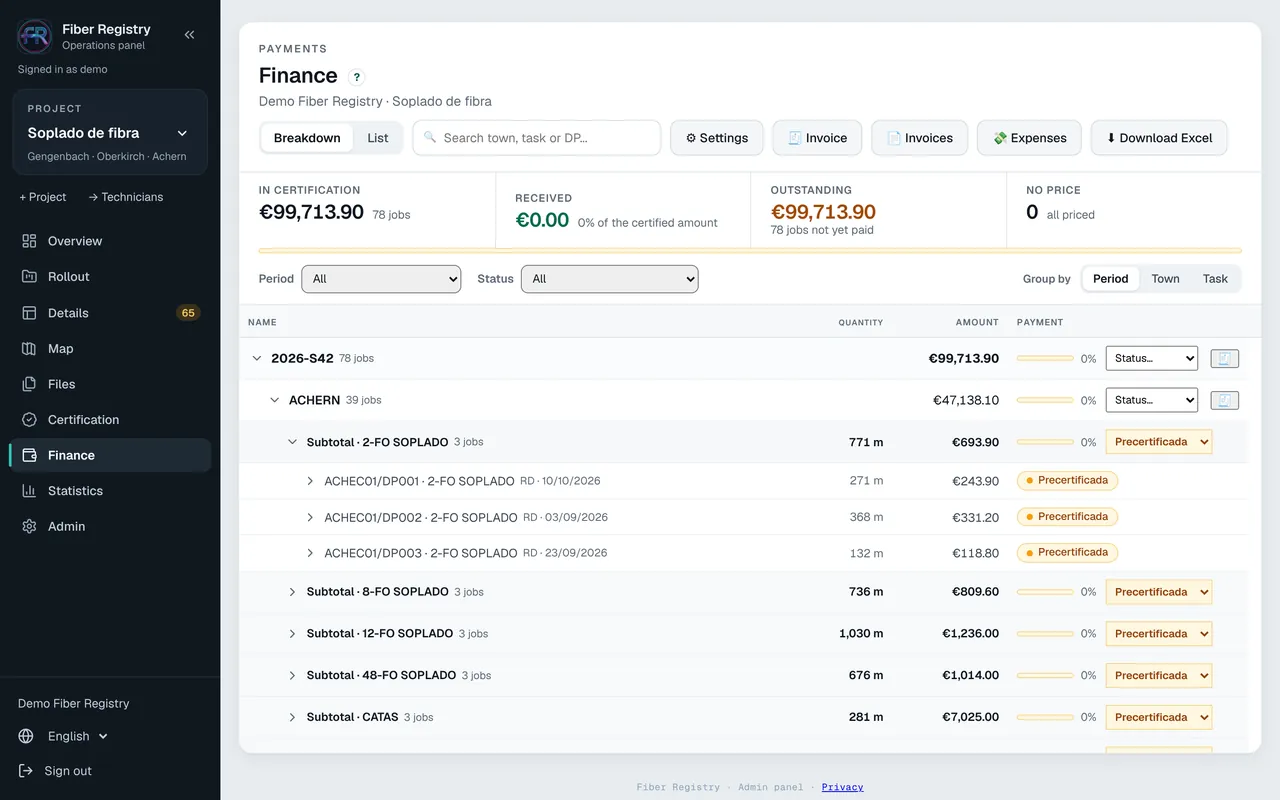The width and height of the screenshot is (1280, 800).
Task: Click the search town, task or DP field
Action: (537, 138)
